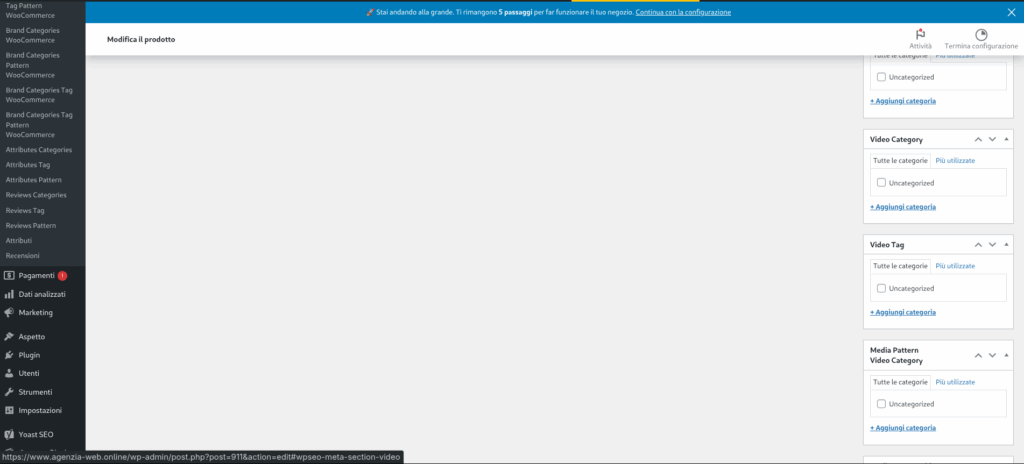The width and height of the screenshot is (1024, 464).
Task: Collapse the Video Category panel
Action: (x=1006, y=139)
